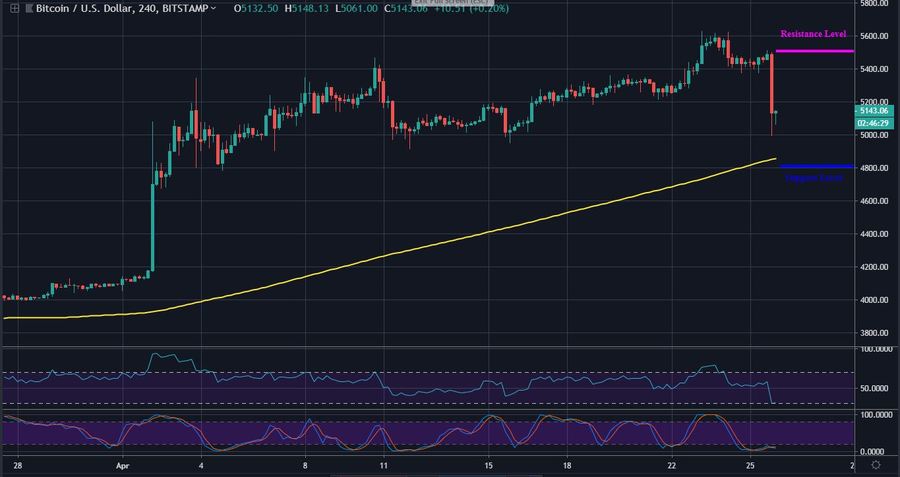Click the 'Apr' date label on time axis

[x=122, y=466]
